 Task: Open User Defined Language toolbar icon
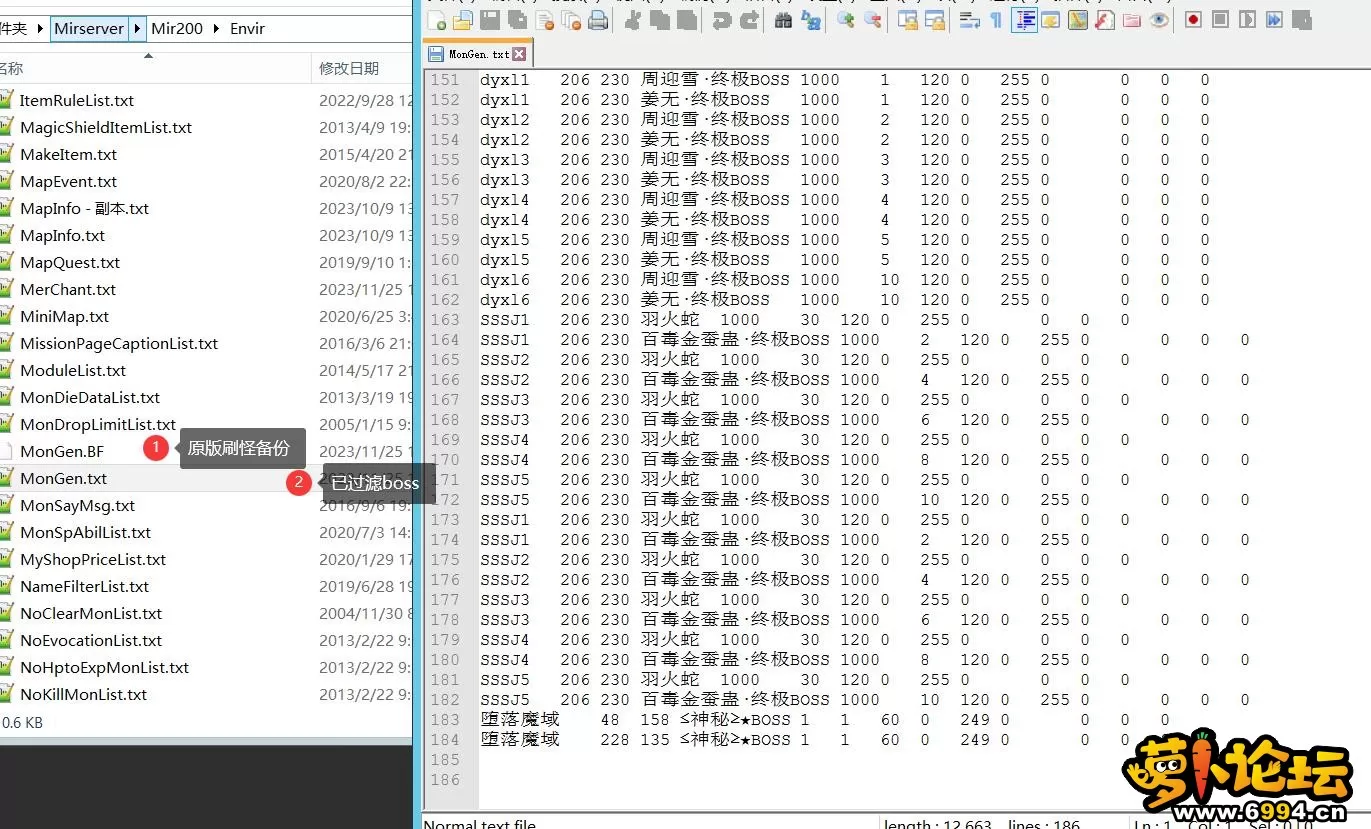[x=1051, y=19]
